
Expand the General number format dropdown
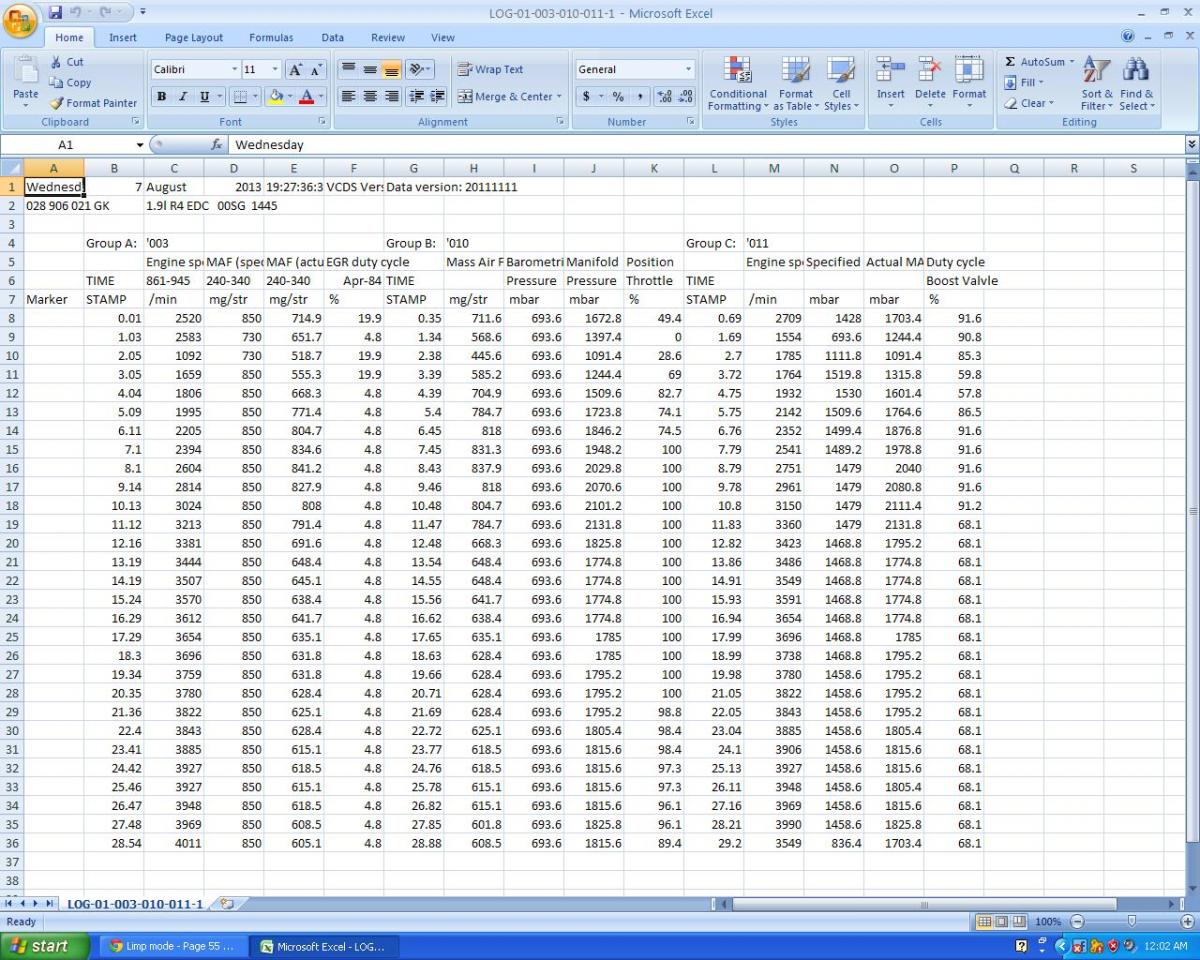(x=688, y=70)
